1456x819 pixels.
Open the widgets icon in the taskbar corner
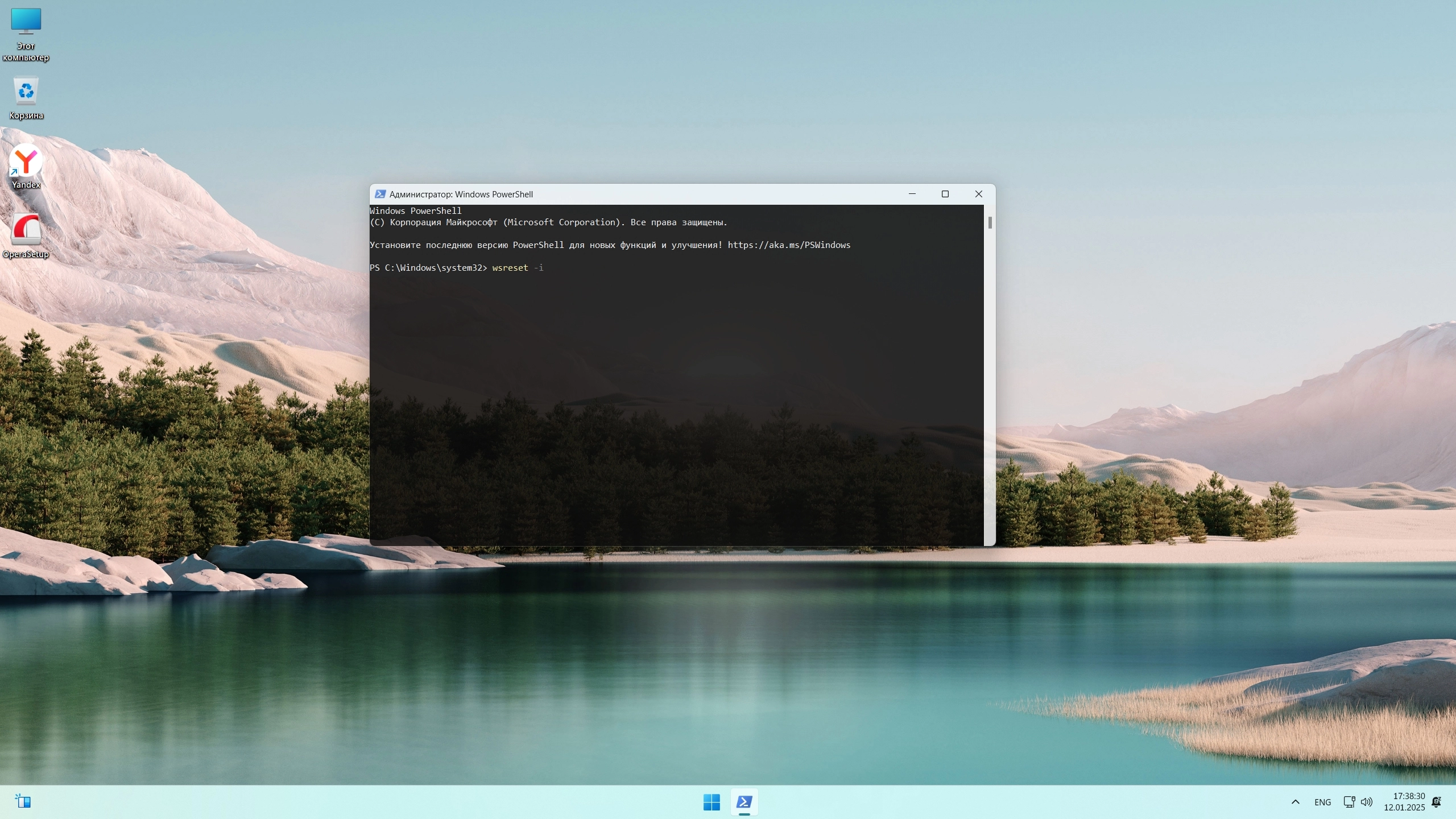coord(23,802)
